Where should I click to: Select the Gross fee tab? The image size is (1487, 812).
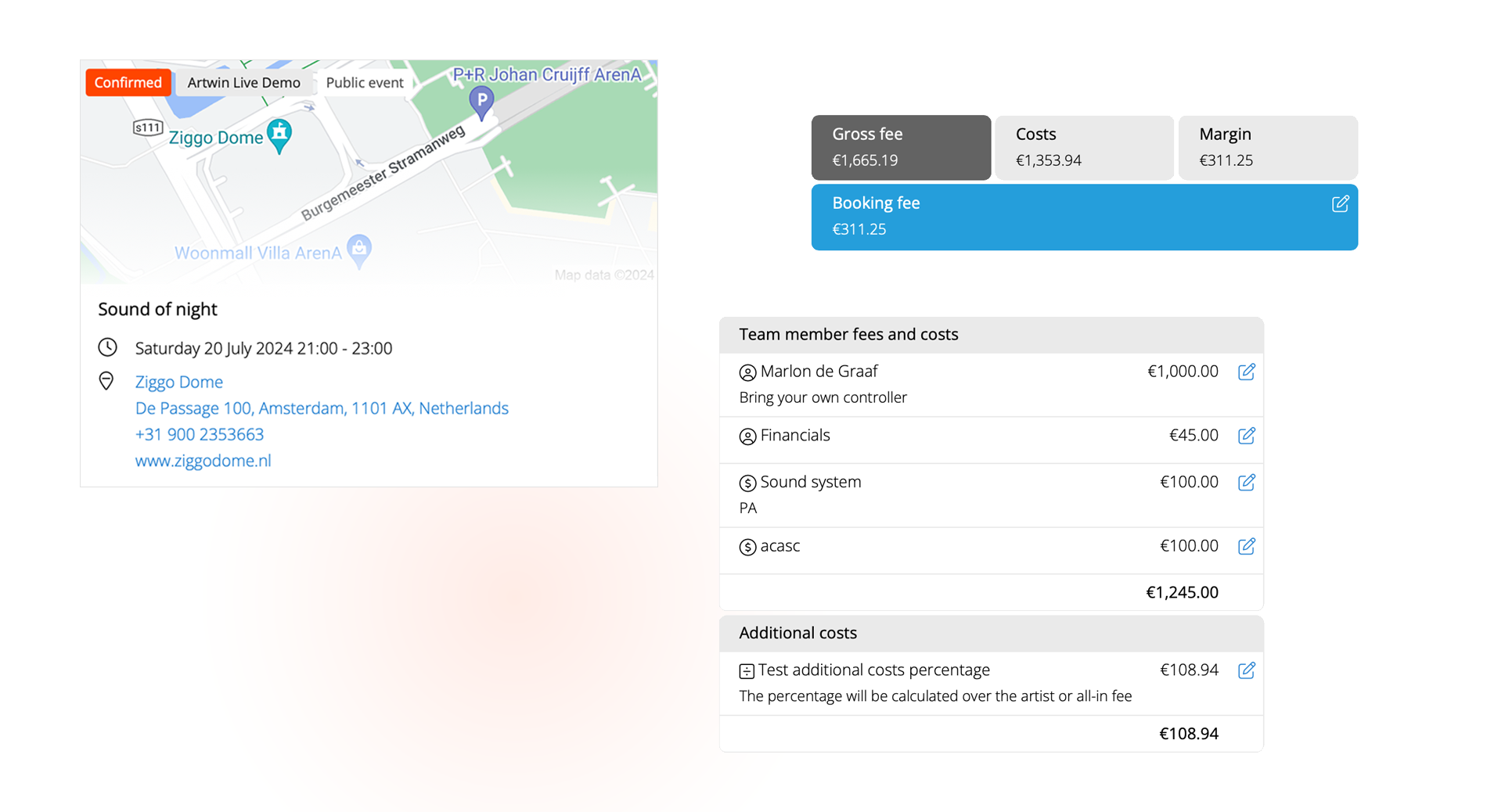[x=901, y=147]
